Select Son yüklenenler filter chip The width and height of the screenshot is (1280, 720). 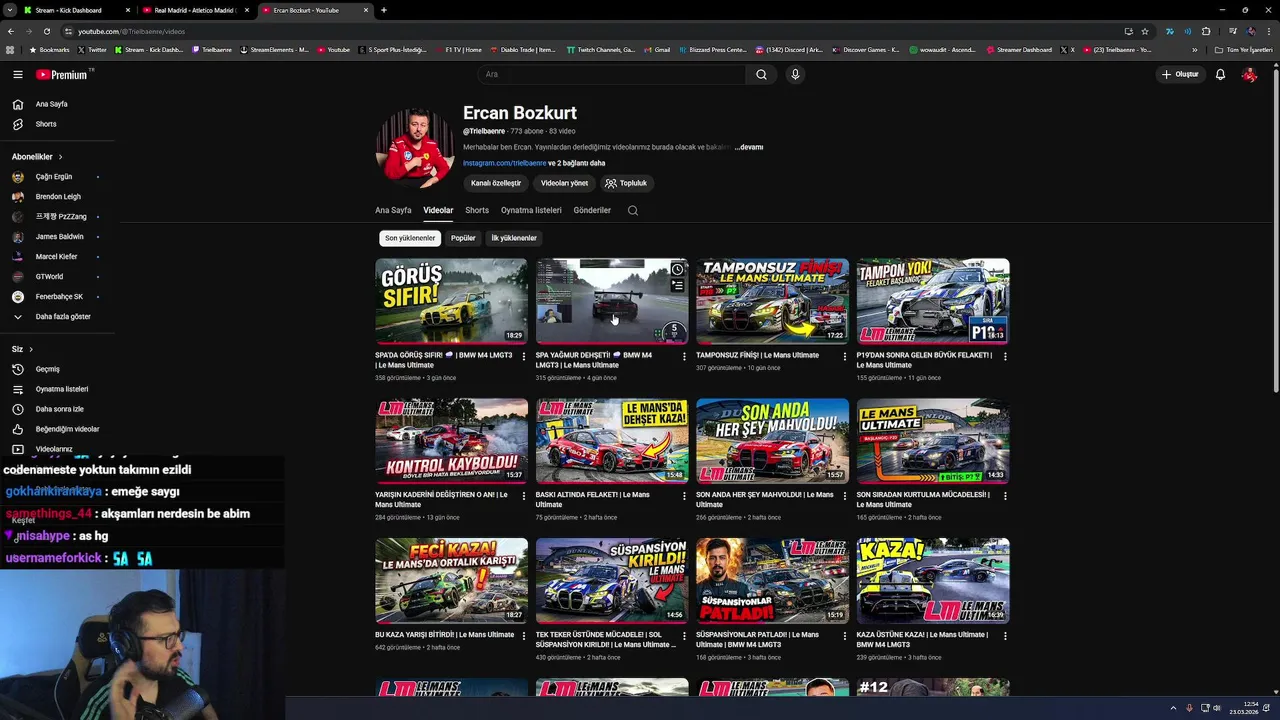(x=410, y=238)
